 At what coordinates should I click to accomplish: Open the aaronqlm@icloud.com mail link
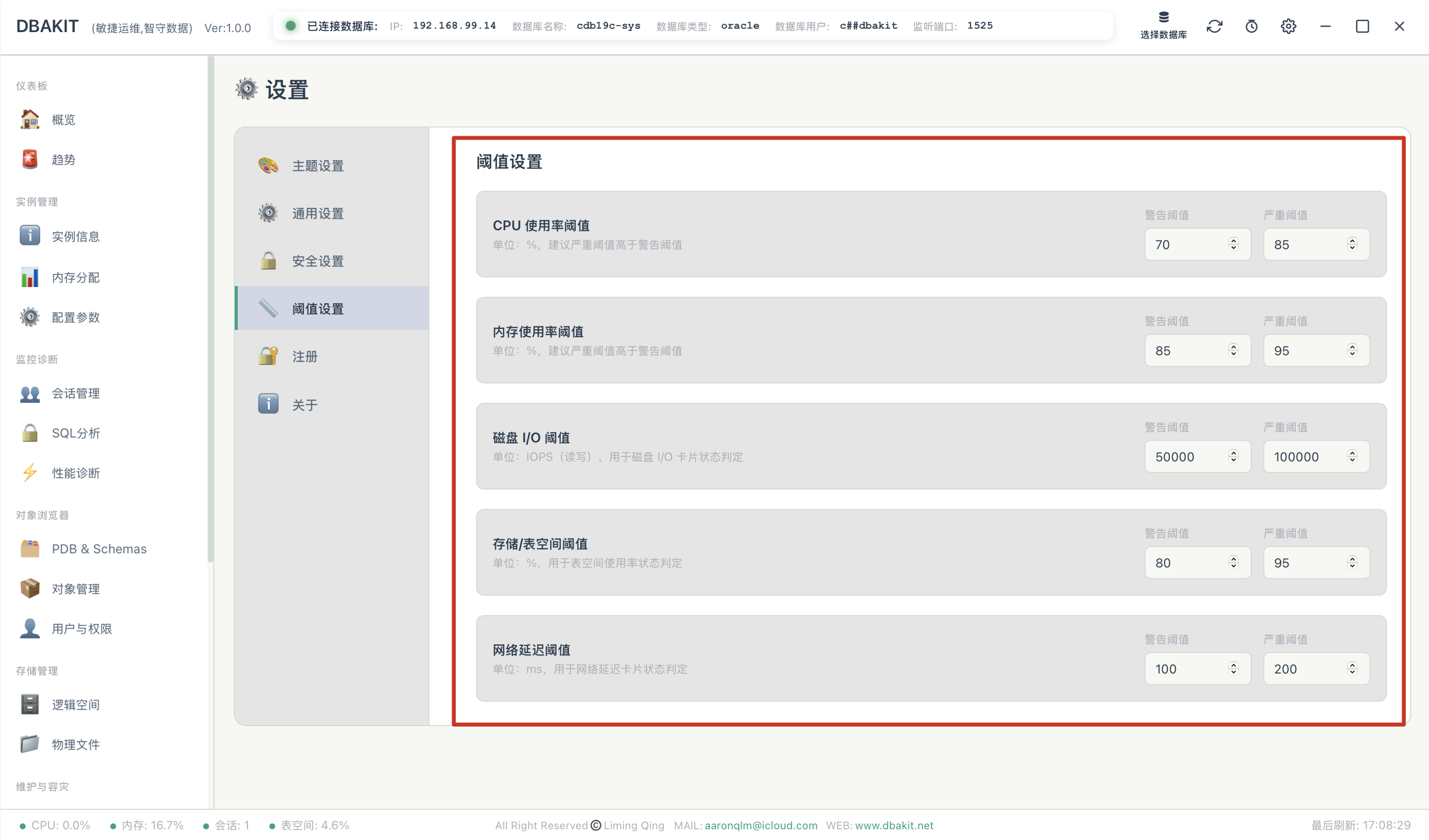coord(761,825)
